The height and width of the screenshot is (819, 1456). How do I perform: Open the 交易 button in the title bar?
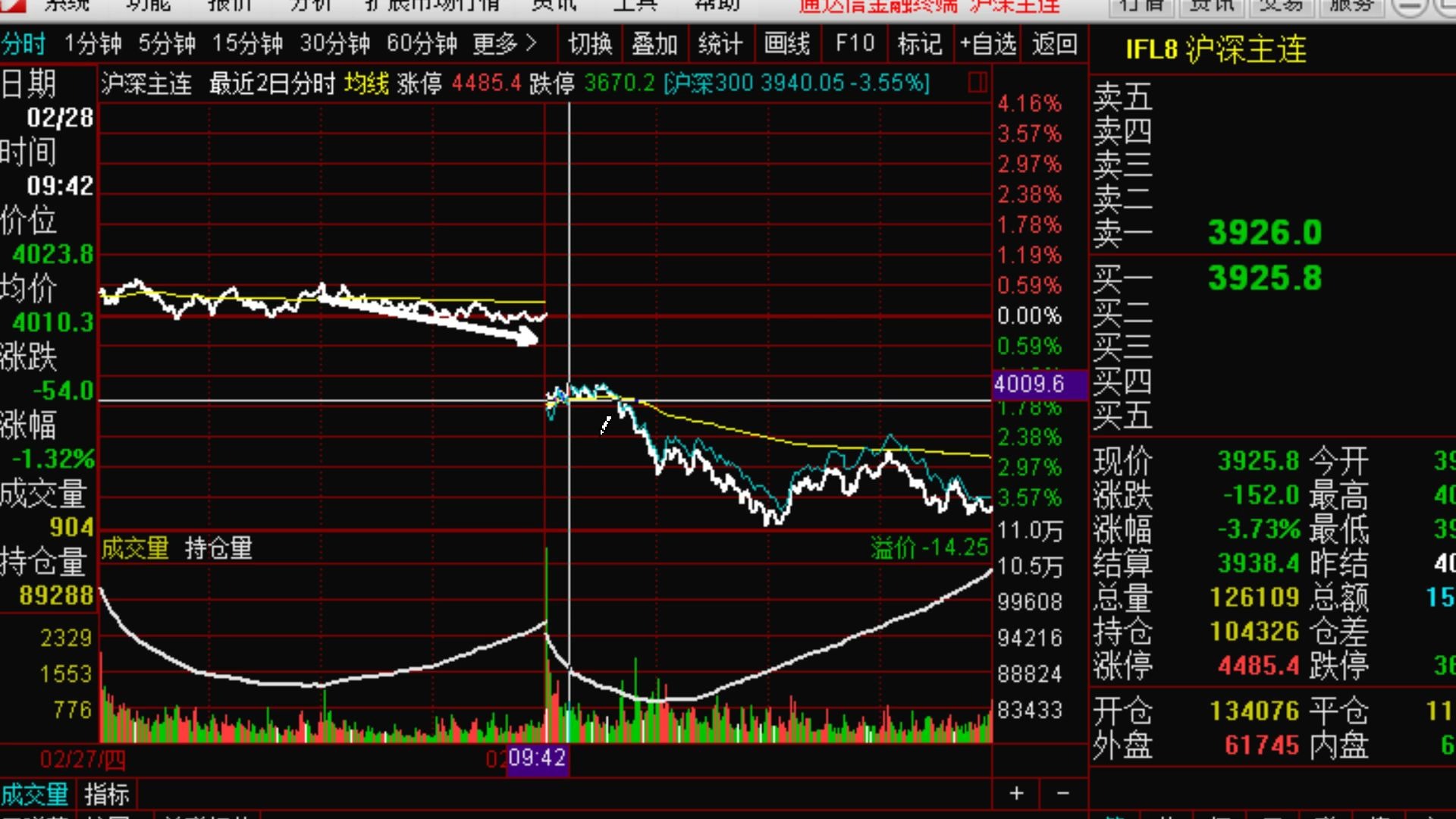tap(1281, 6)
